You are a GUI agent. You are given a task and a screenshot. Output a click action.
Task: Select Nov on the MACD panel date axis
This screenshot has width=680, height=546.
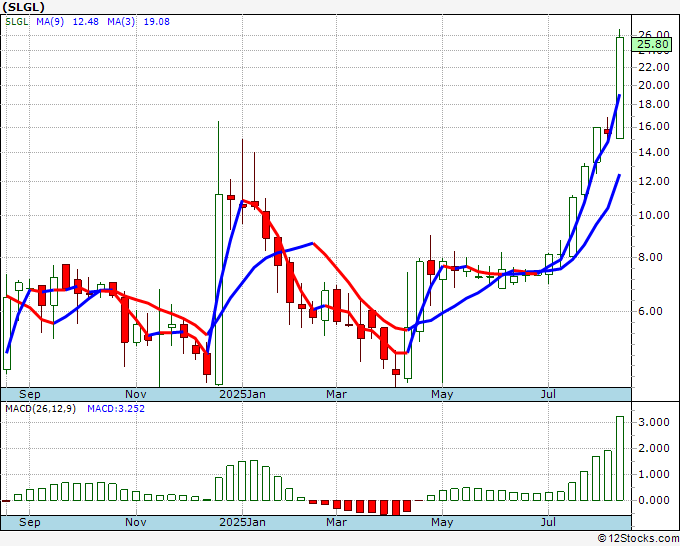(136, 522)
